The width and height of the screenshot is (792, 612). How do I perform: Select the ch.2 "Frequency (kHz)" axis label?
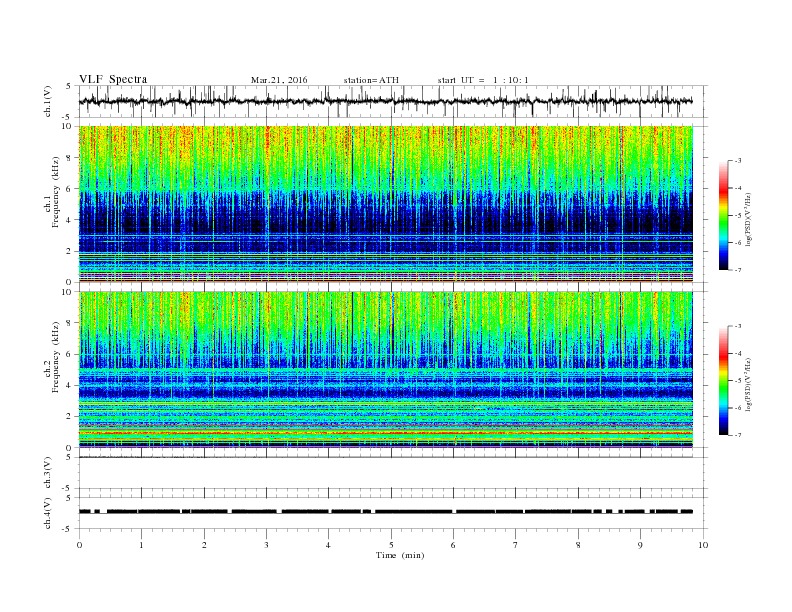point(55,357)
